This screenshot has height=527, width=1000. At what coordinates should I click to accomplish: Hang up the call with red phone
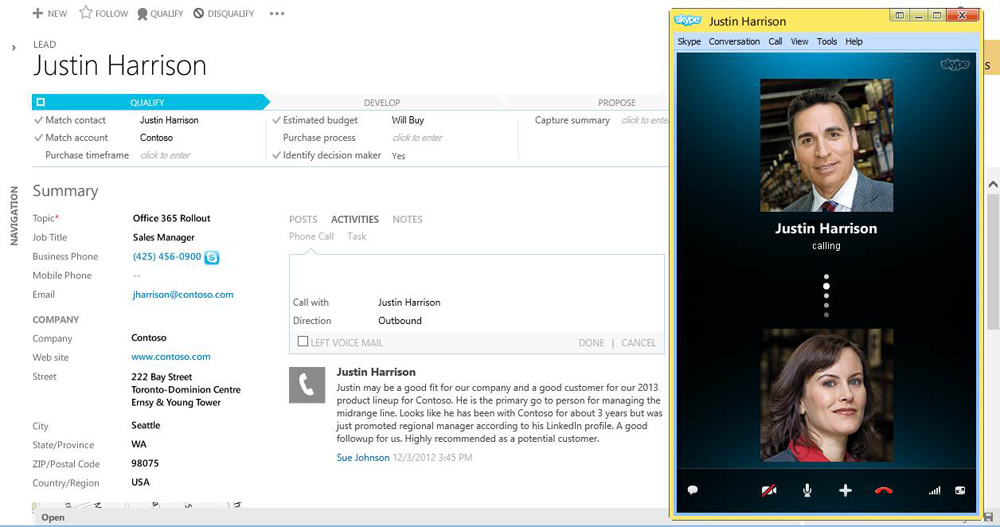(883, 490)
